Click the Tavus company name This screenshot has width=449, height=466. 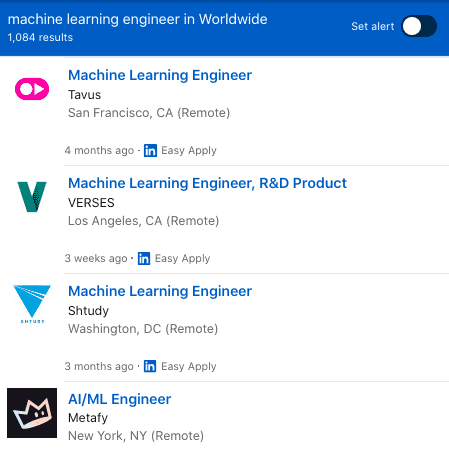(84, 95)
